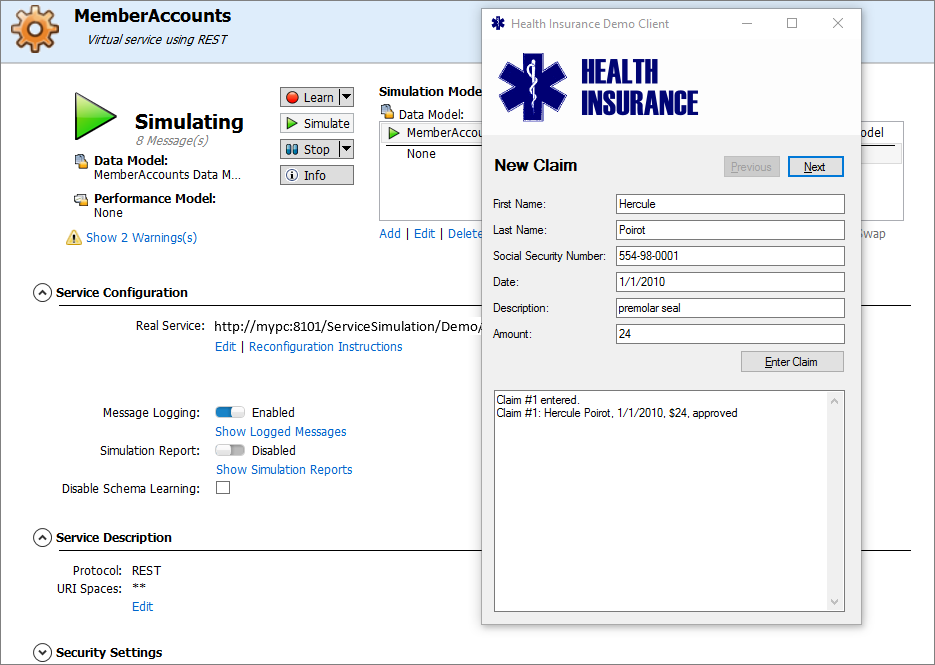
Task: Click the Info button
Action: (317, 175)
